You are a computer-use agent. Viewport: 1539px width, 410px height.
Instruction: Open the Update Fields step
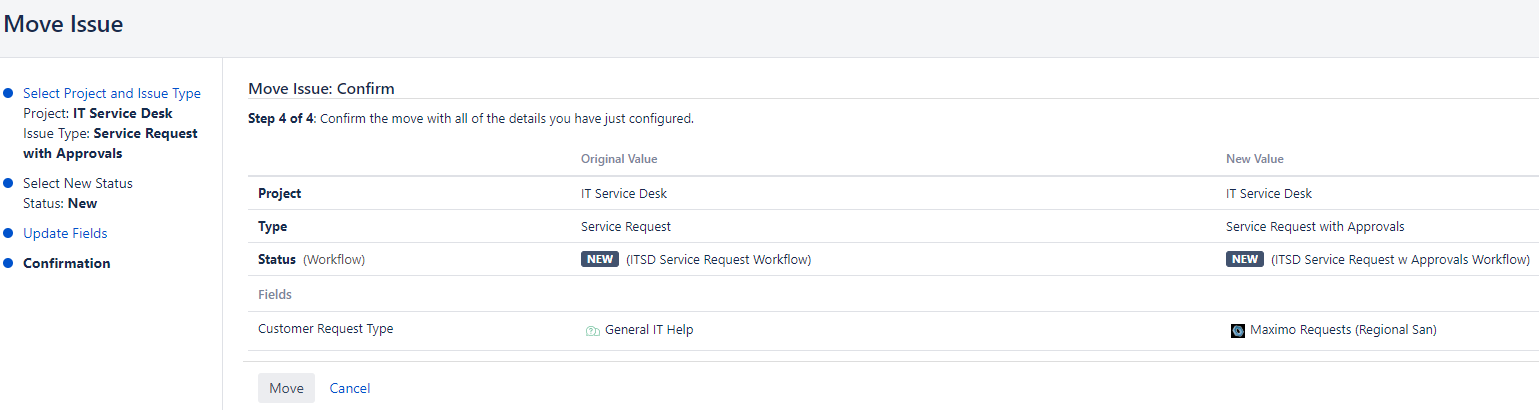65,234
